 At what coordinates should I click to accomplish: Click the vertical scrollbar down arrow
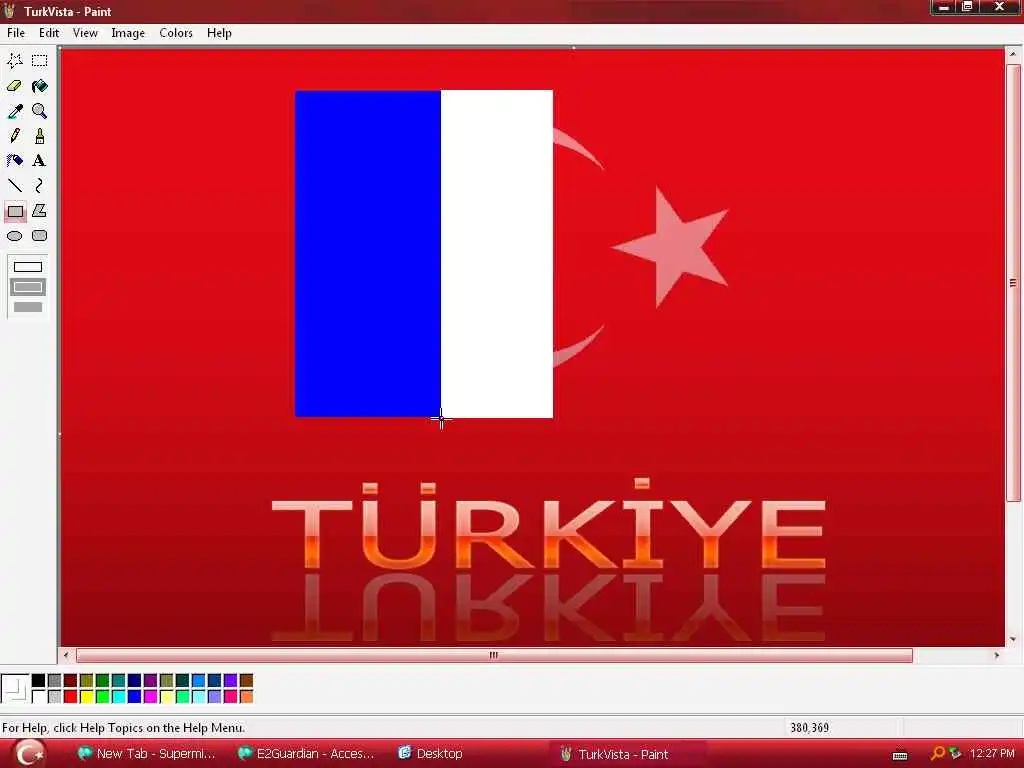1013,639
